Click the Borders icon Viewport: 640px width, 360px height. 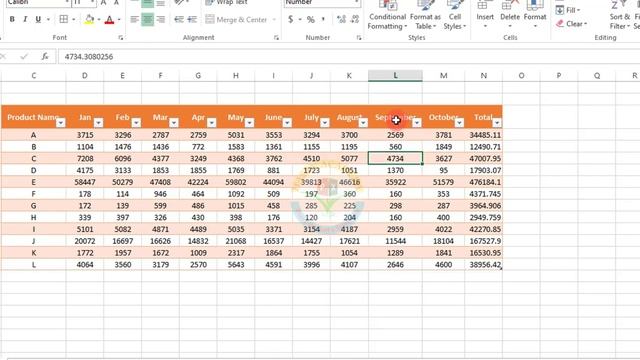pos(64,19)
